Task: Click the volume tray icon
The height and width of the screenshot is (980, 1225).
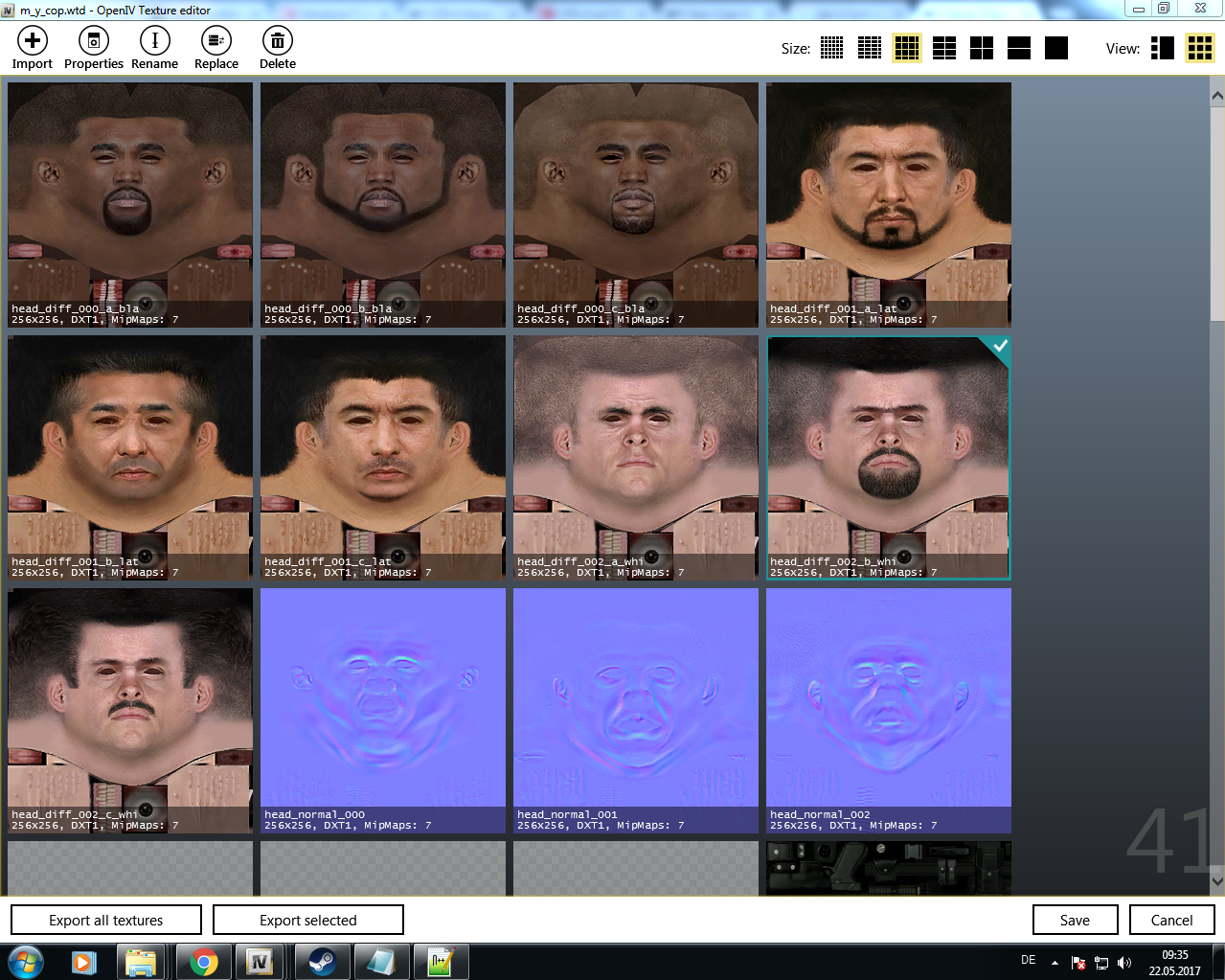Action: 1124,963
